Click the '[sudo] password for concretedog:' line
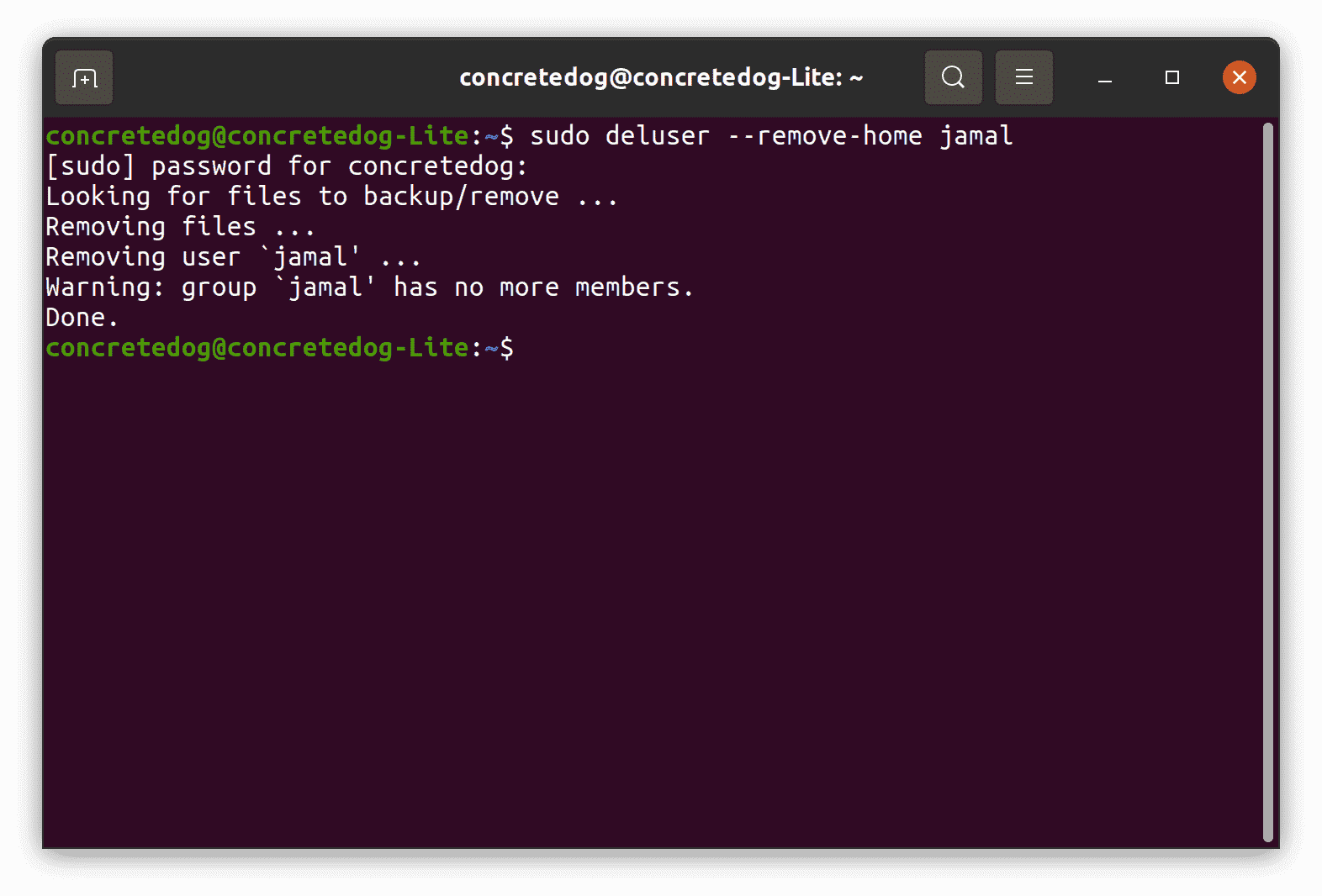The image size is (1322, 896). pyautogui.click(x=286, y=166)
